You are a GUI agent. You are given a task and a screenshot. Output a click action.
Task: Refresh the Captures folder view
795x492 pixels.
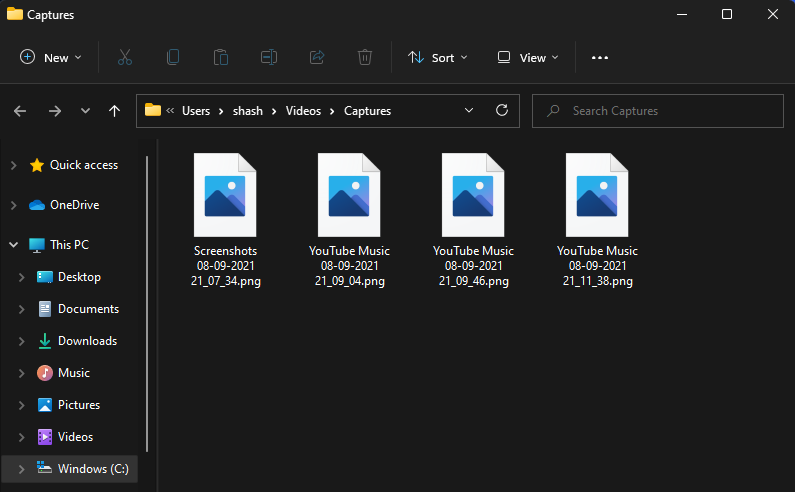[502, 111]
